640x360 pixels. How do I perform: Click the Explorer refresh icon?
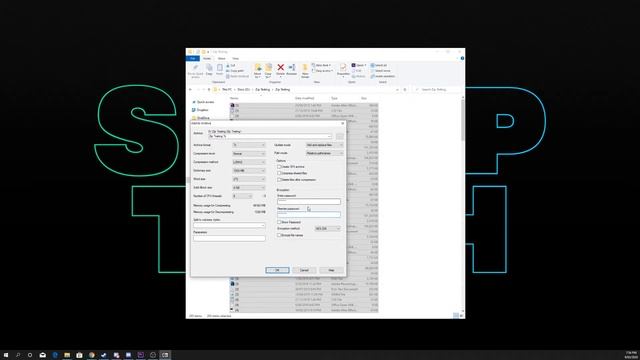point(405,89)
